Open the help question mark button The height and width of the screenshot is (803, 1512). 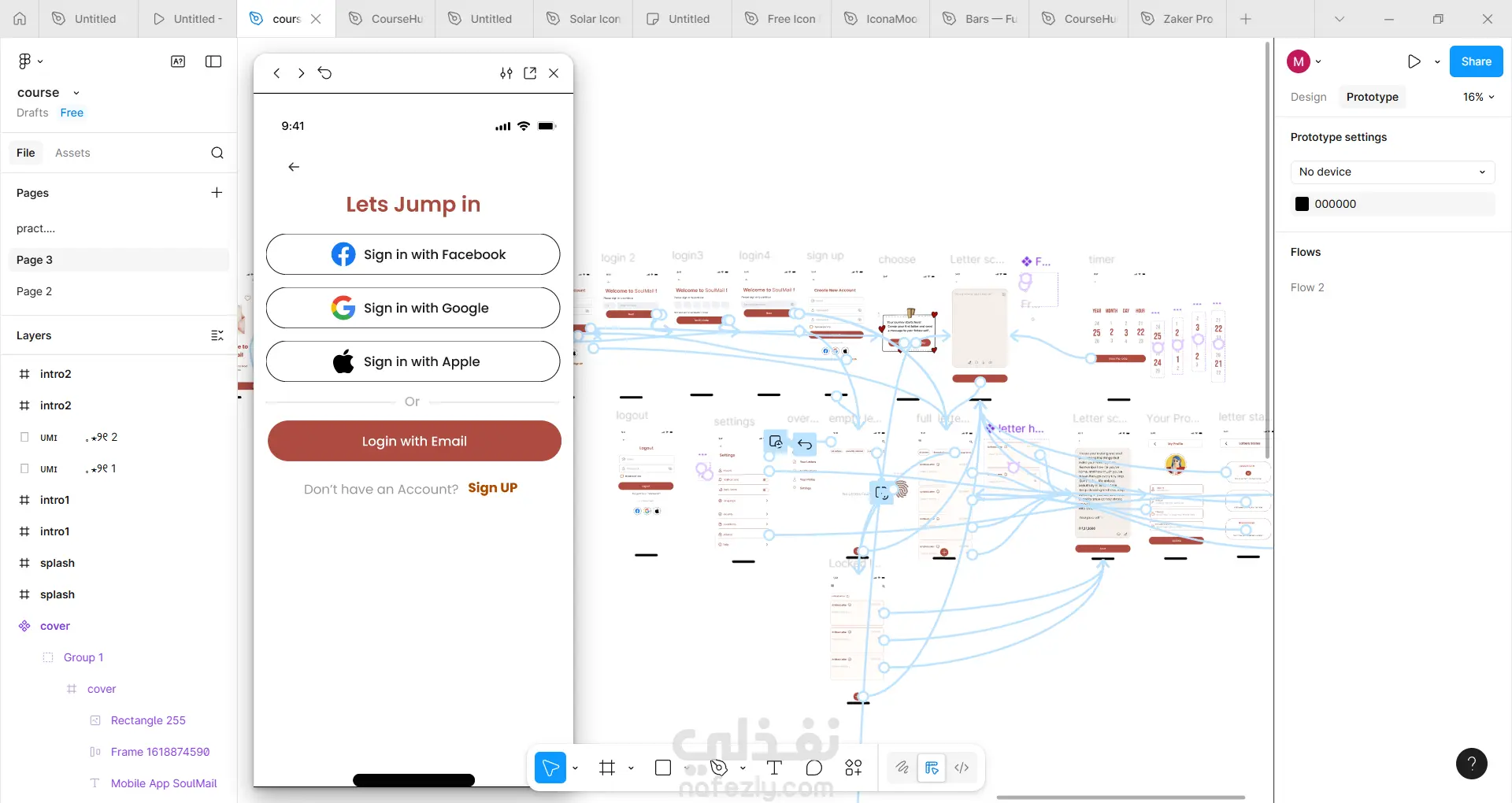pyautogui.click(x=1471, y=764)
